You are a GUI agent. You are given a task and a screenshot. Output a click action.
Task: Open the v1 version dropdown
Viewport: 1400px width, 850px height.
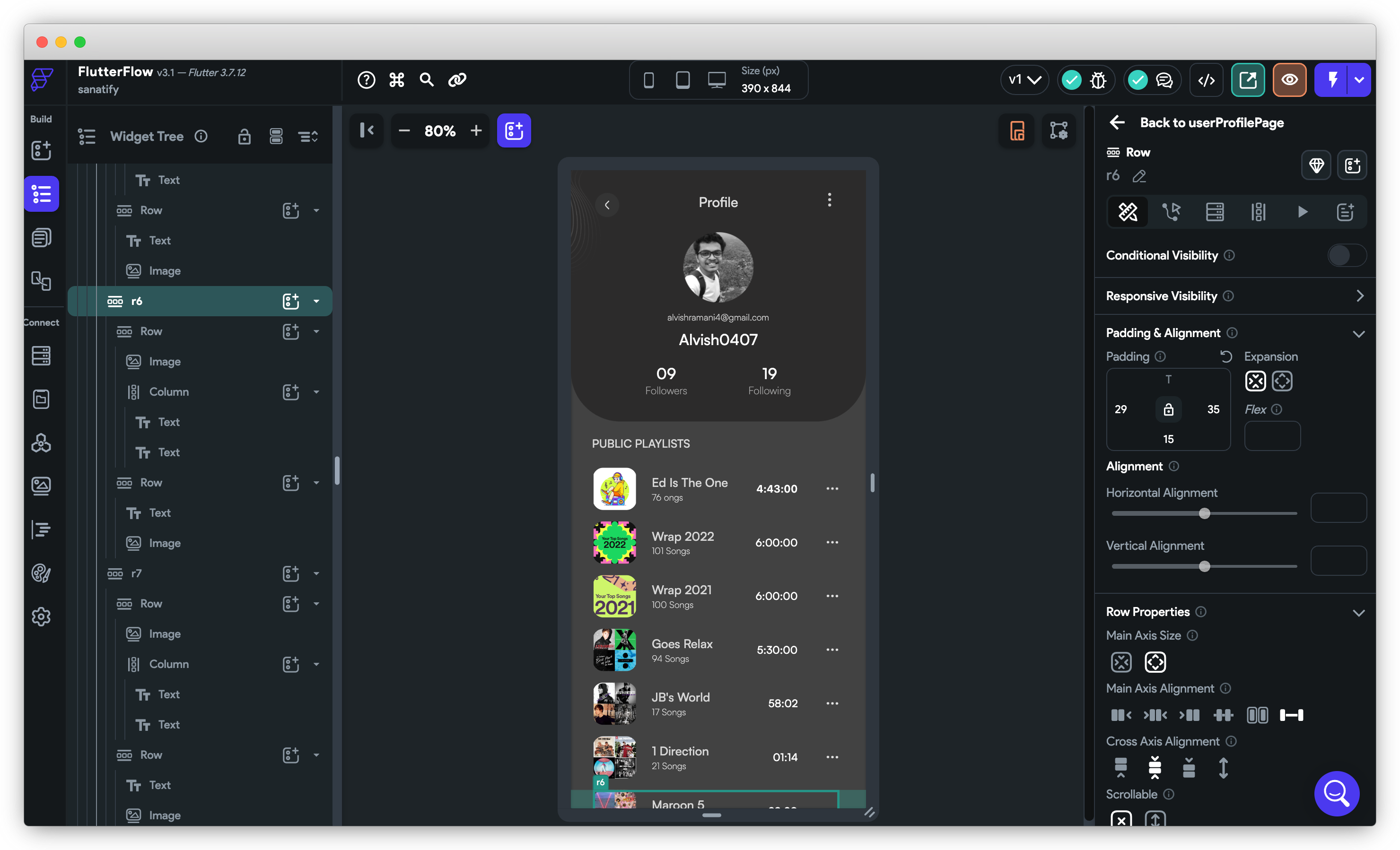click(x=1024, y=80)
